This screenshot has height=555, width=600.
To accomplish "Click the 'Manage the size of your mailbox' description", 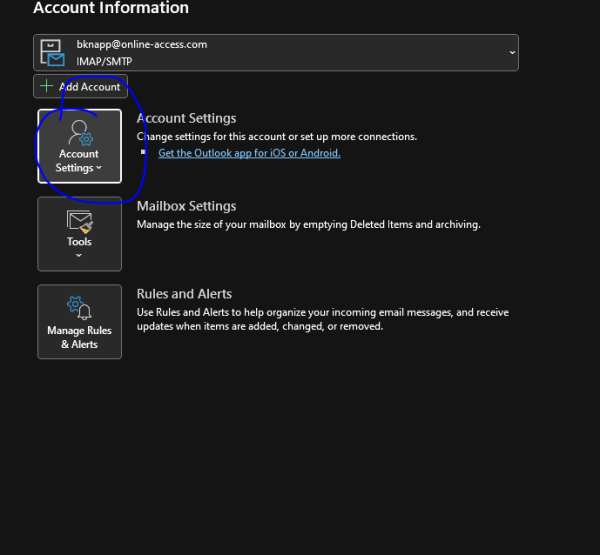I will tap(308, 225).
